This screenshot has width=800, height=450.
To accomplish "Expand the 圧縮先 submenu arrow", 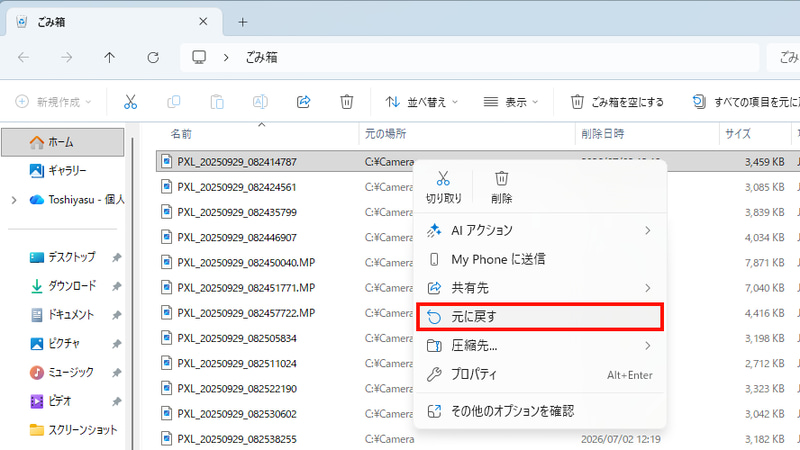I will [647, 346].
